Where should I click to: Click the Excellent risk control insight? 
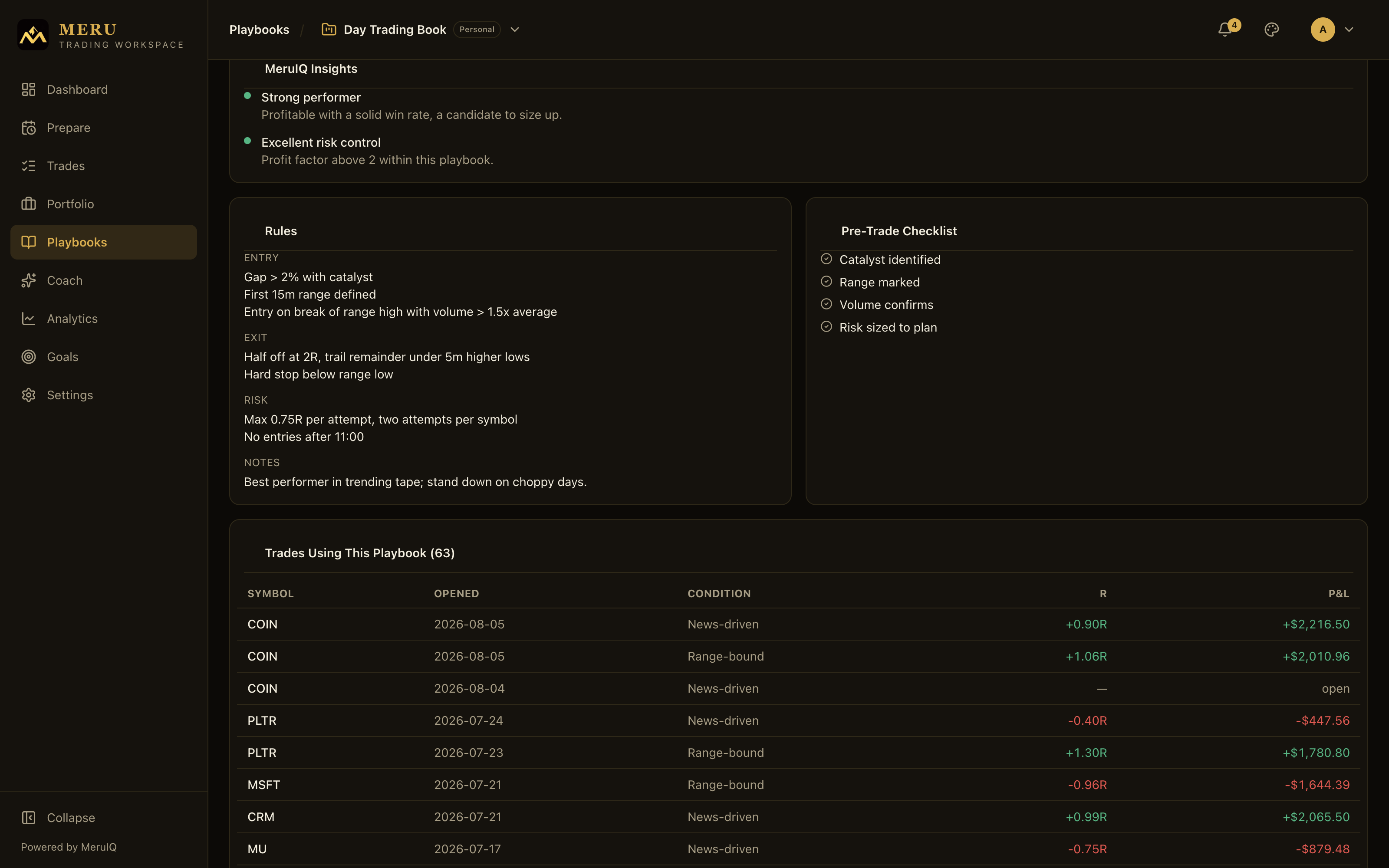pos(321,142)
